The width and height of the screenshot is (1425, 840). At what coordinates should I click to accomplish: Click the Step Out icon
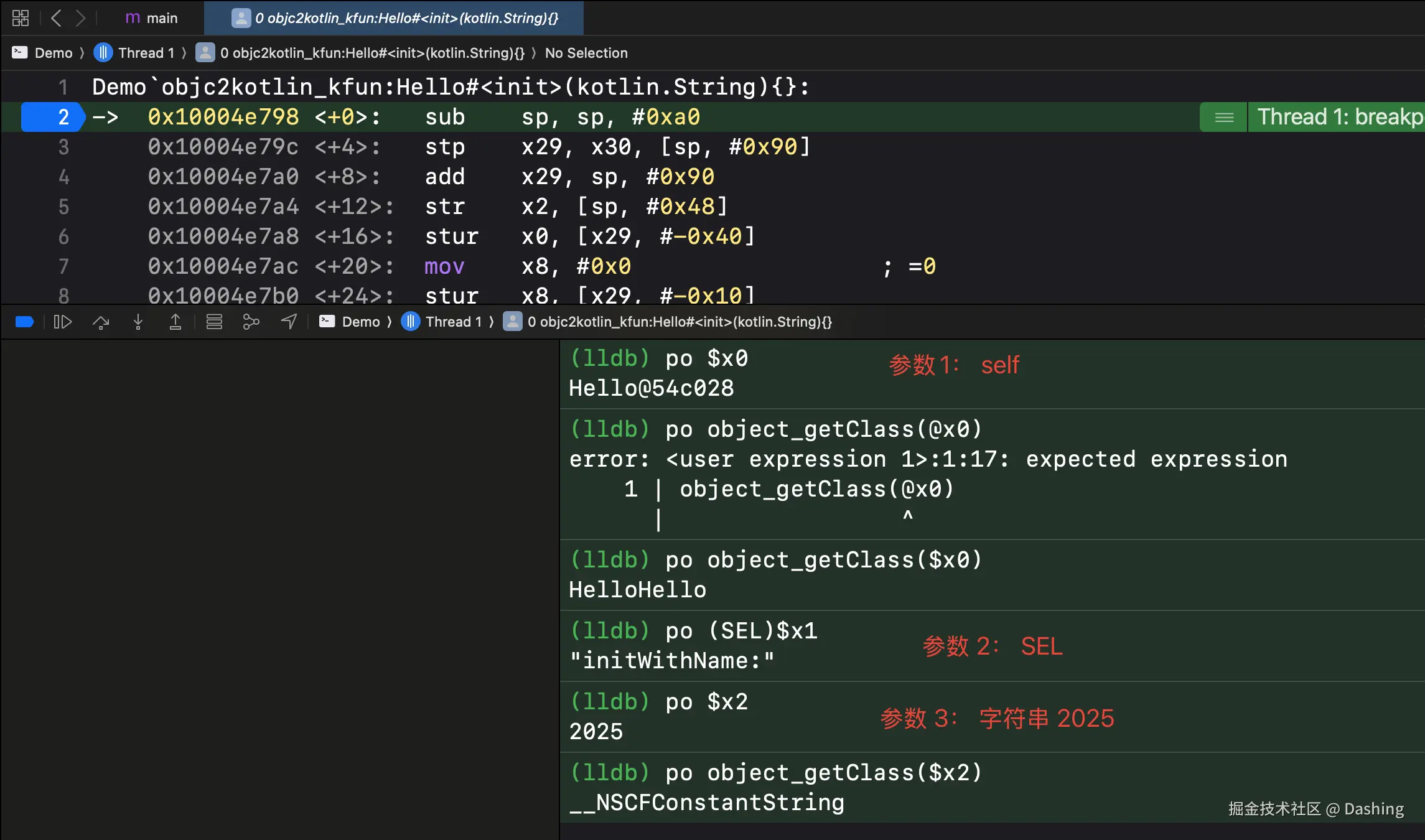click(175, 322)
